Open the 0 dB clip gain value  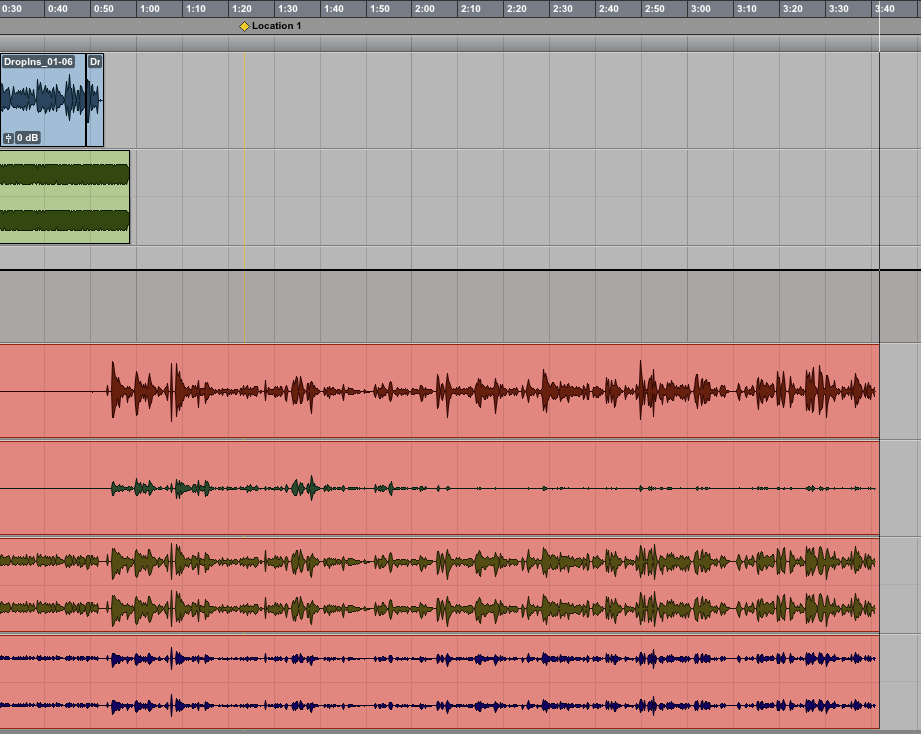click(28, 138)
